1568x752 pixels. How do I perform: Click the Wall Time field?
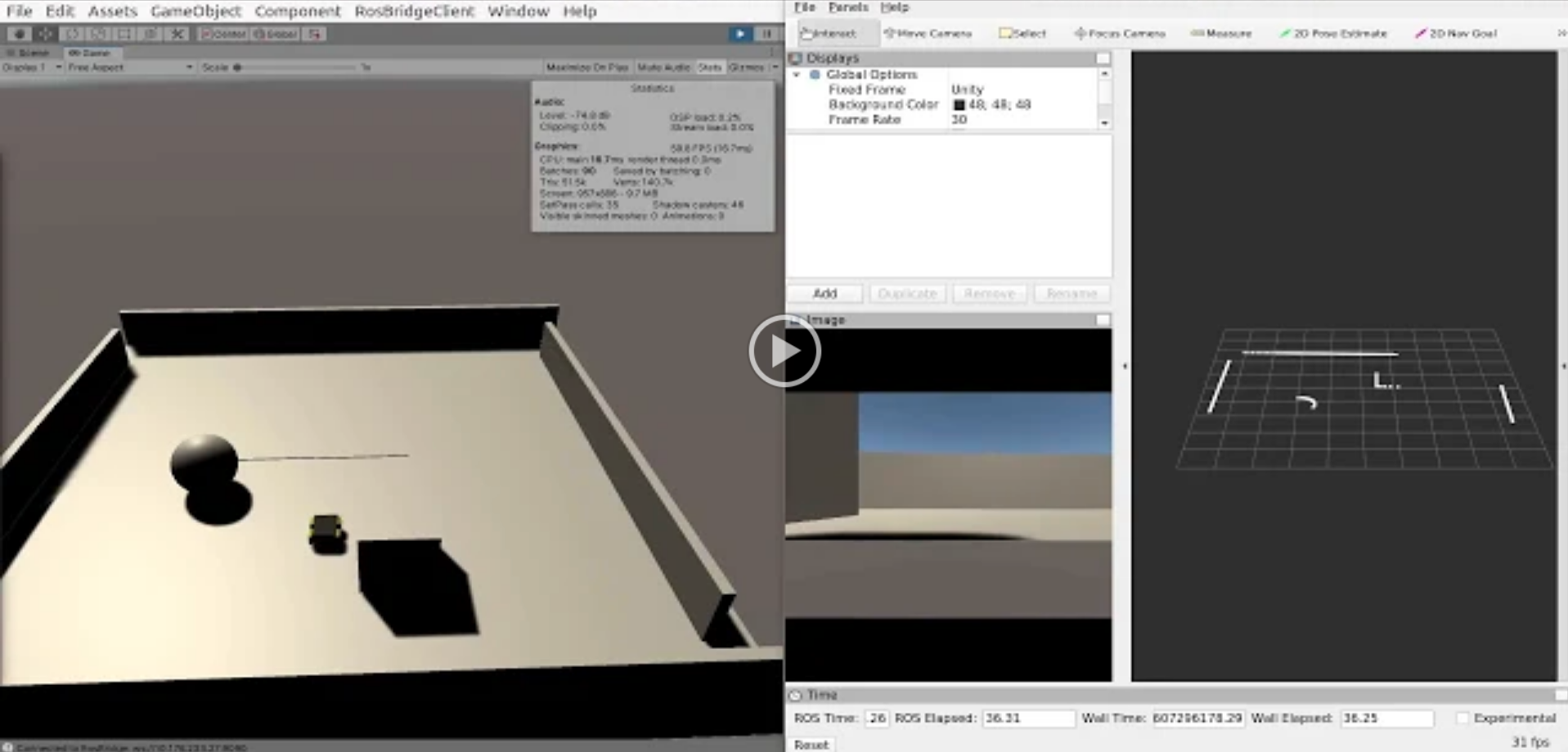click(x=1197, y=718)
